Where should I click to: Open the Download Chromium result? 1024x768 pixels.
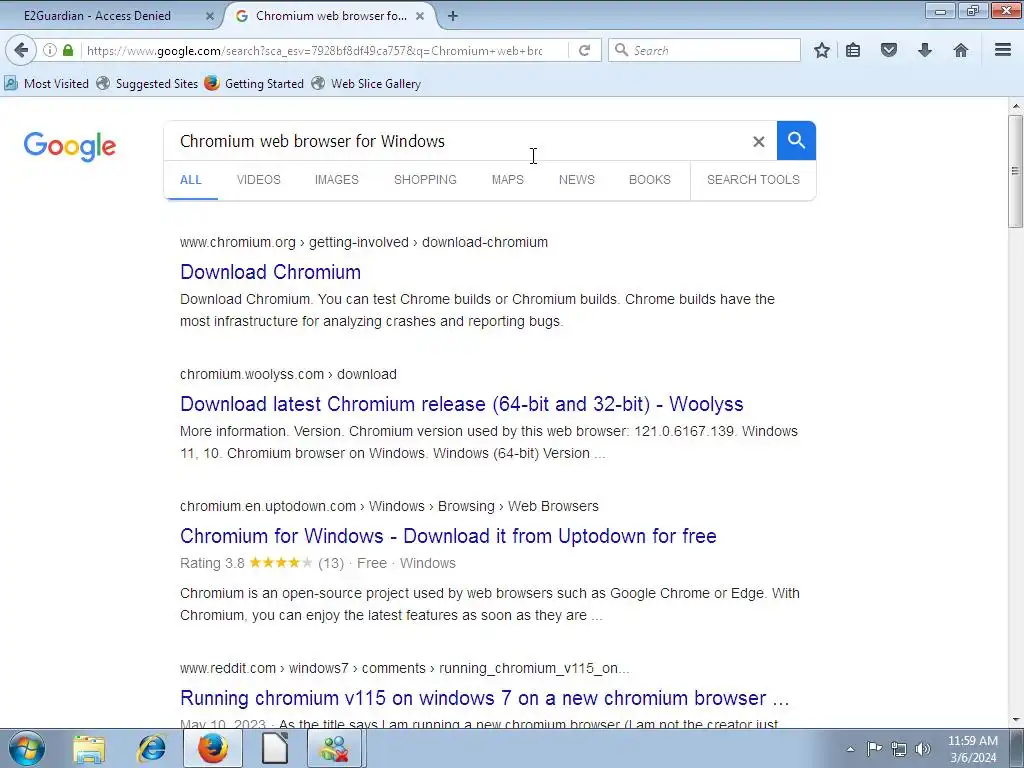click(x=270, y=272)
